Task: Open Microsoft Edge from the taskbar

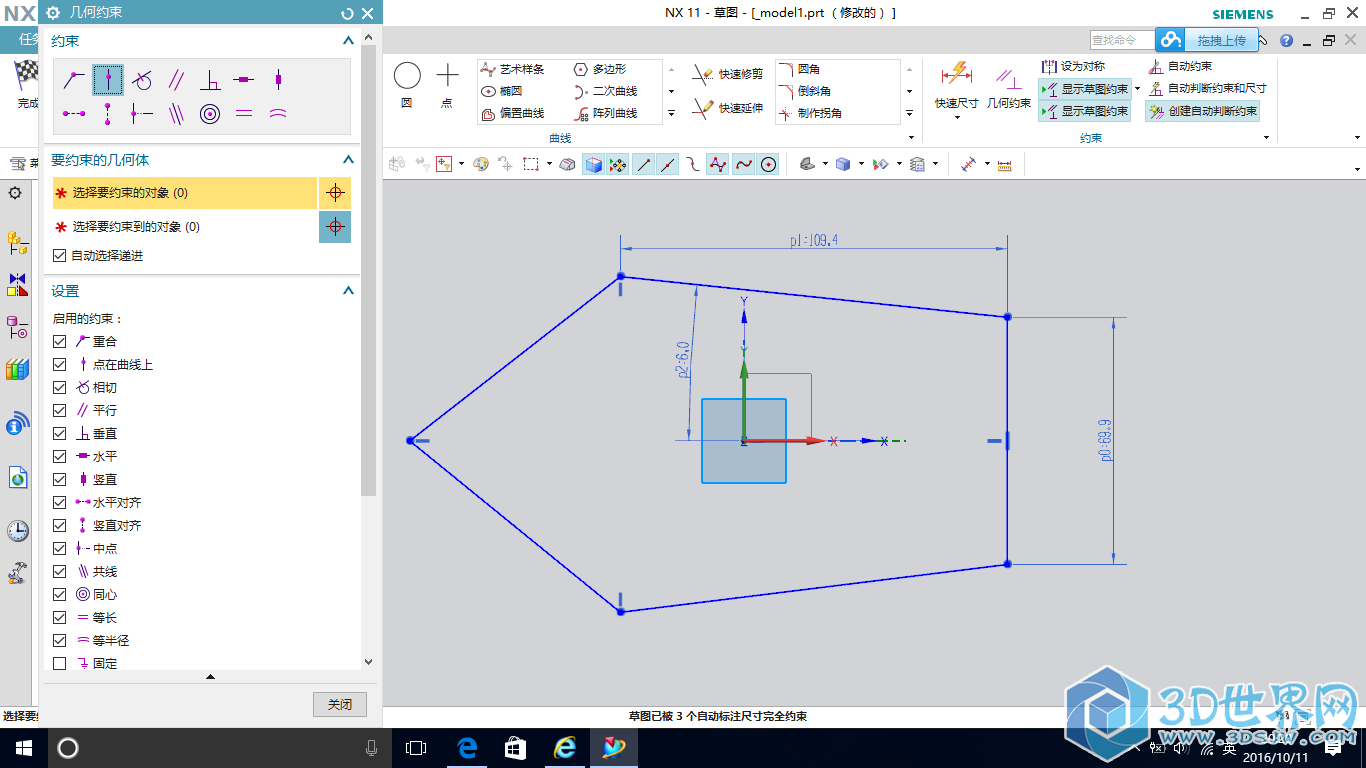Action: click(x=467, y=747)
